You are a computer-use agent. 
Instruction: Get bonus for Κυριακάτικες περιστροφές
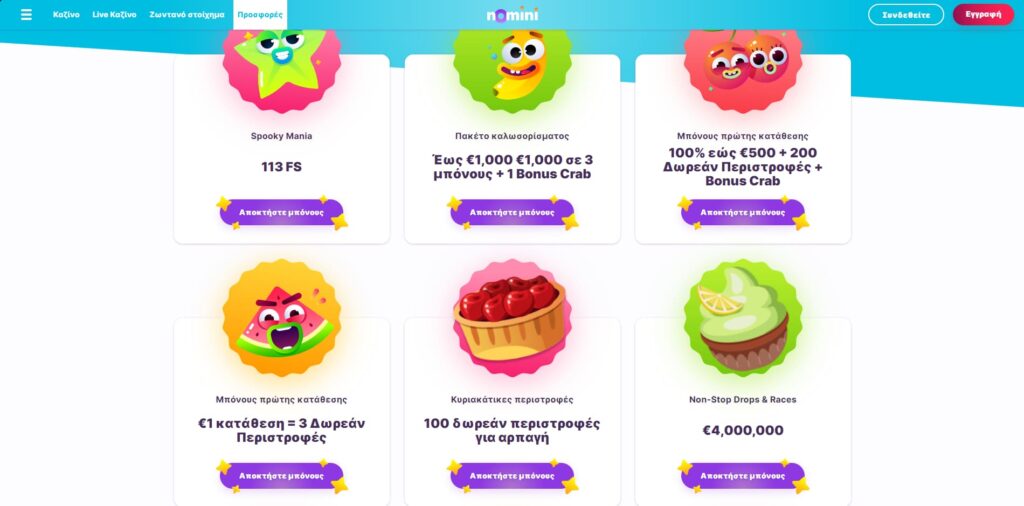click(x=513, y=476)
